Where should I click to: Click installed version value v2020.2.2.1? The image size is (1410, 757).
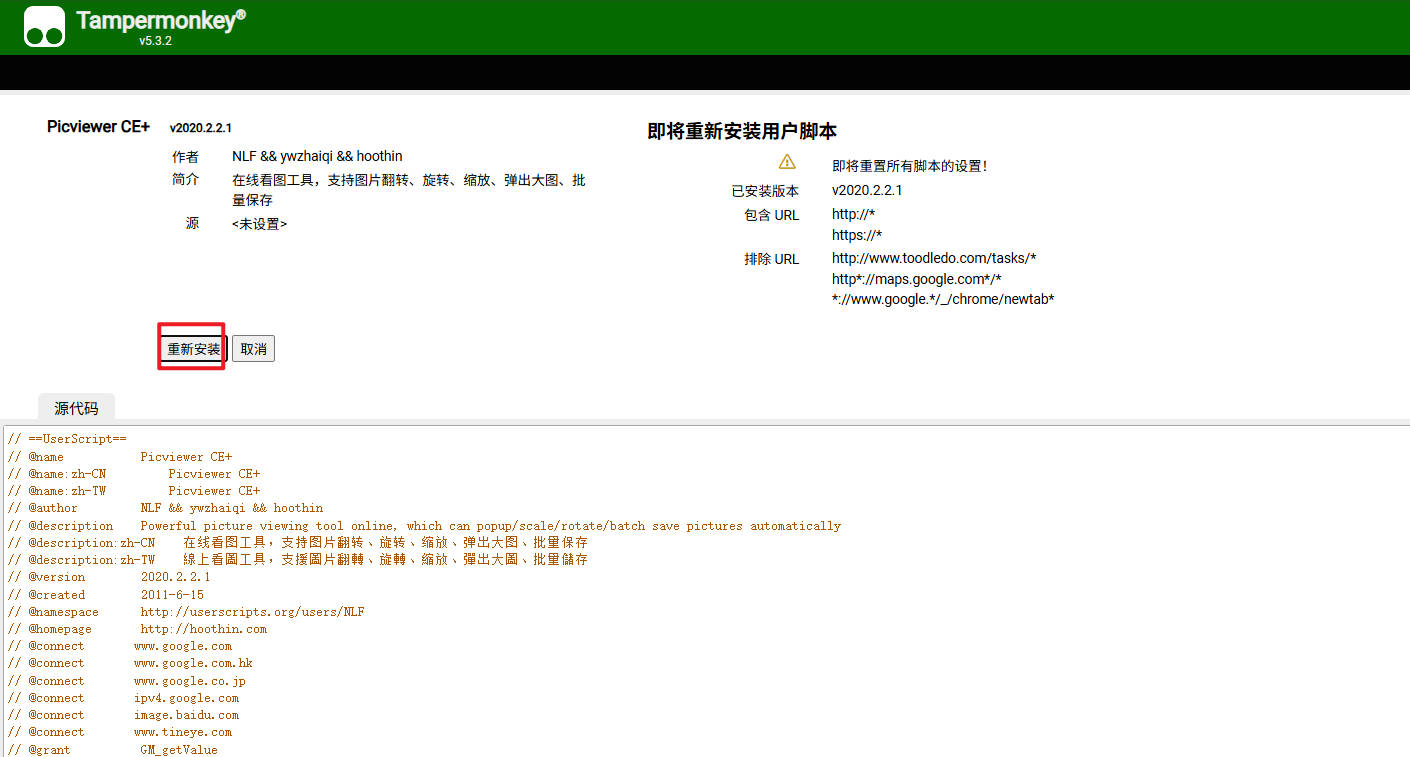867,190
